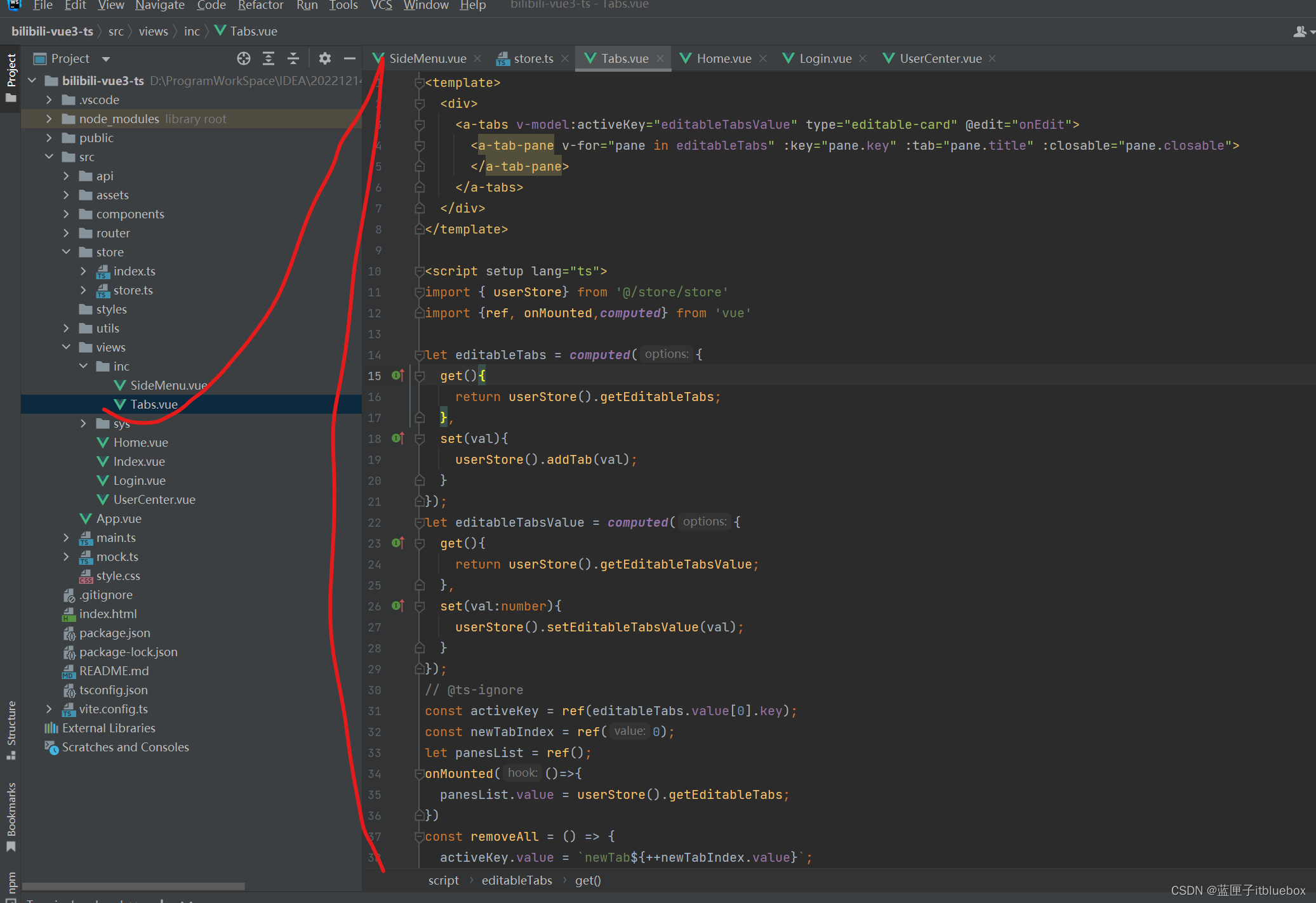This screenshot has height=903, width=1316.
Task: Click the locate/select opened file icon
Action: tap(244, 58)
